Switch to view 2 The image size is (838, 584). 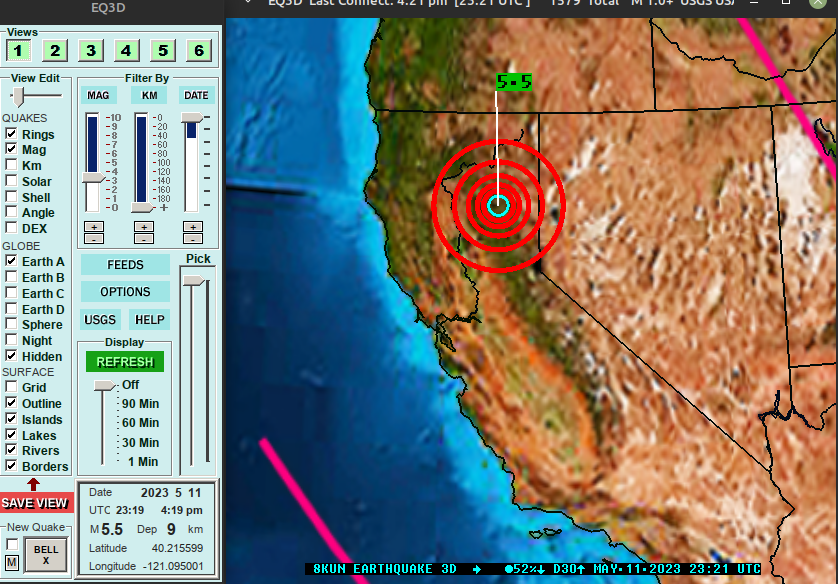coord(55,51)
